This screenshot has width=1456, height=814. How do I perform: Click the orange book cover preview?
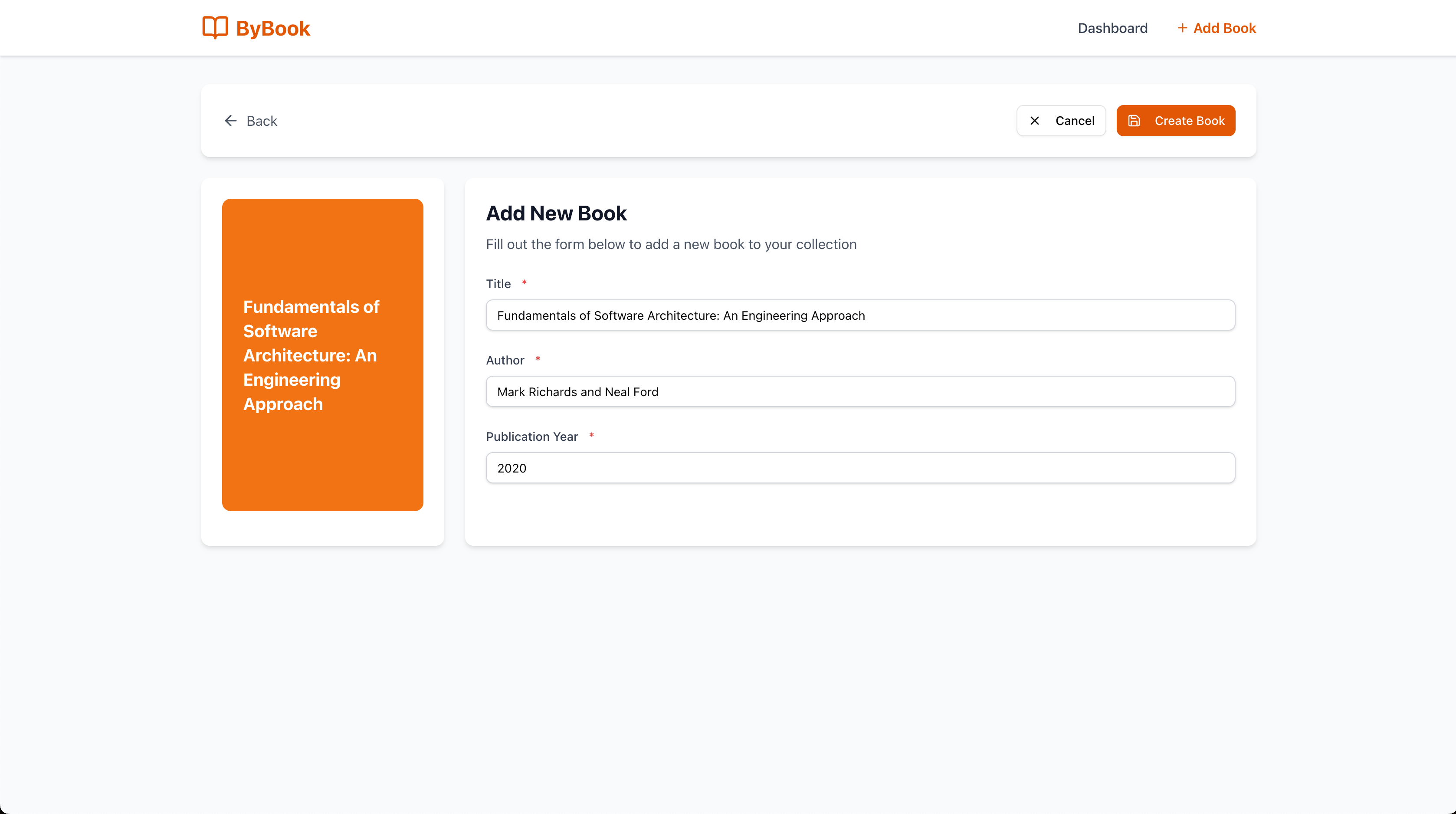(x=322, y=463)
